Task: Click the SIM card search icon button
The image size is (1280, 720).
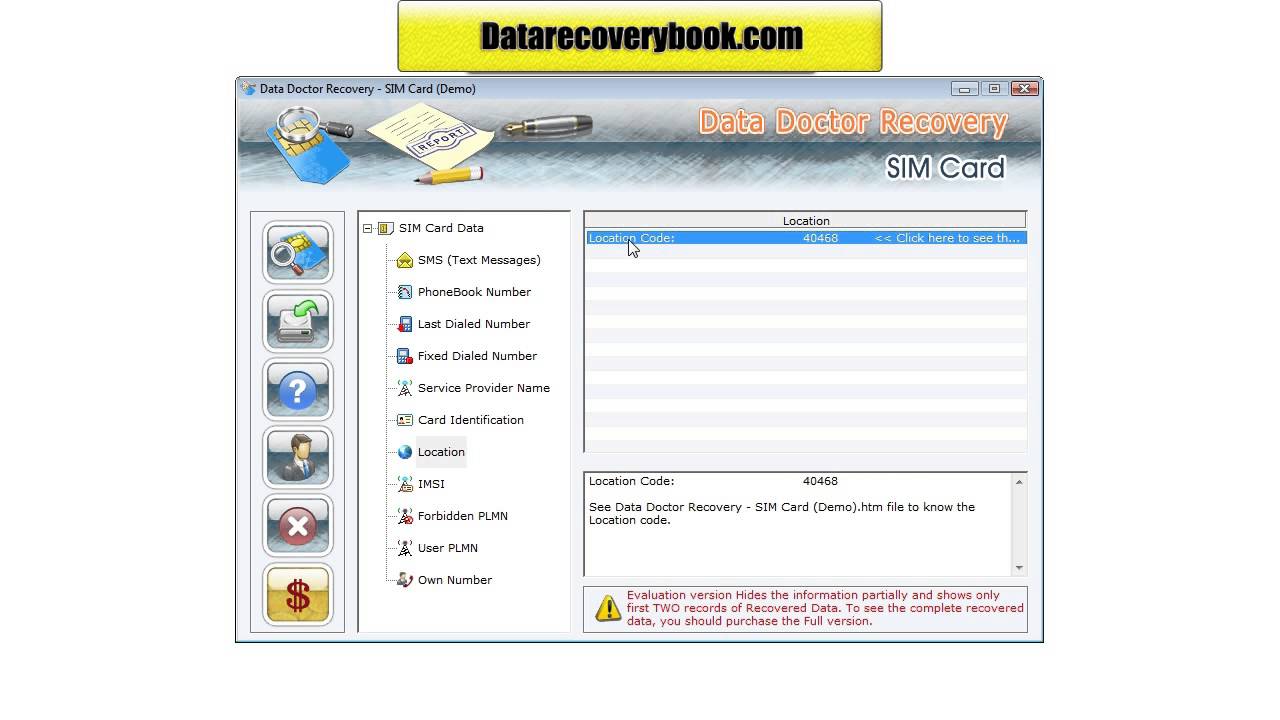Action: point(297,253)
